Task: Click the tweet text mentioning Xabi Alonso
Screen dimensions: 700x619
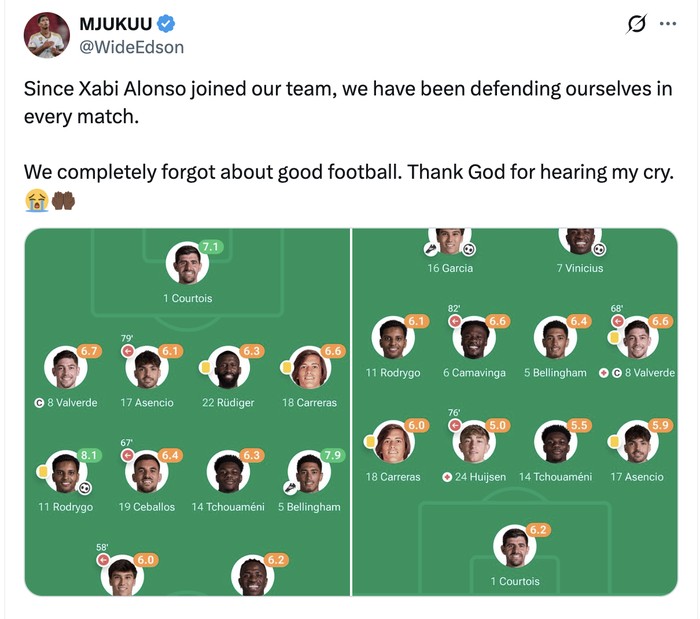Action: (x=347, y=102)
